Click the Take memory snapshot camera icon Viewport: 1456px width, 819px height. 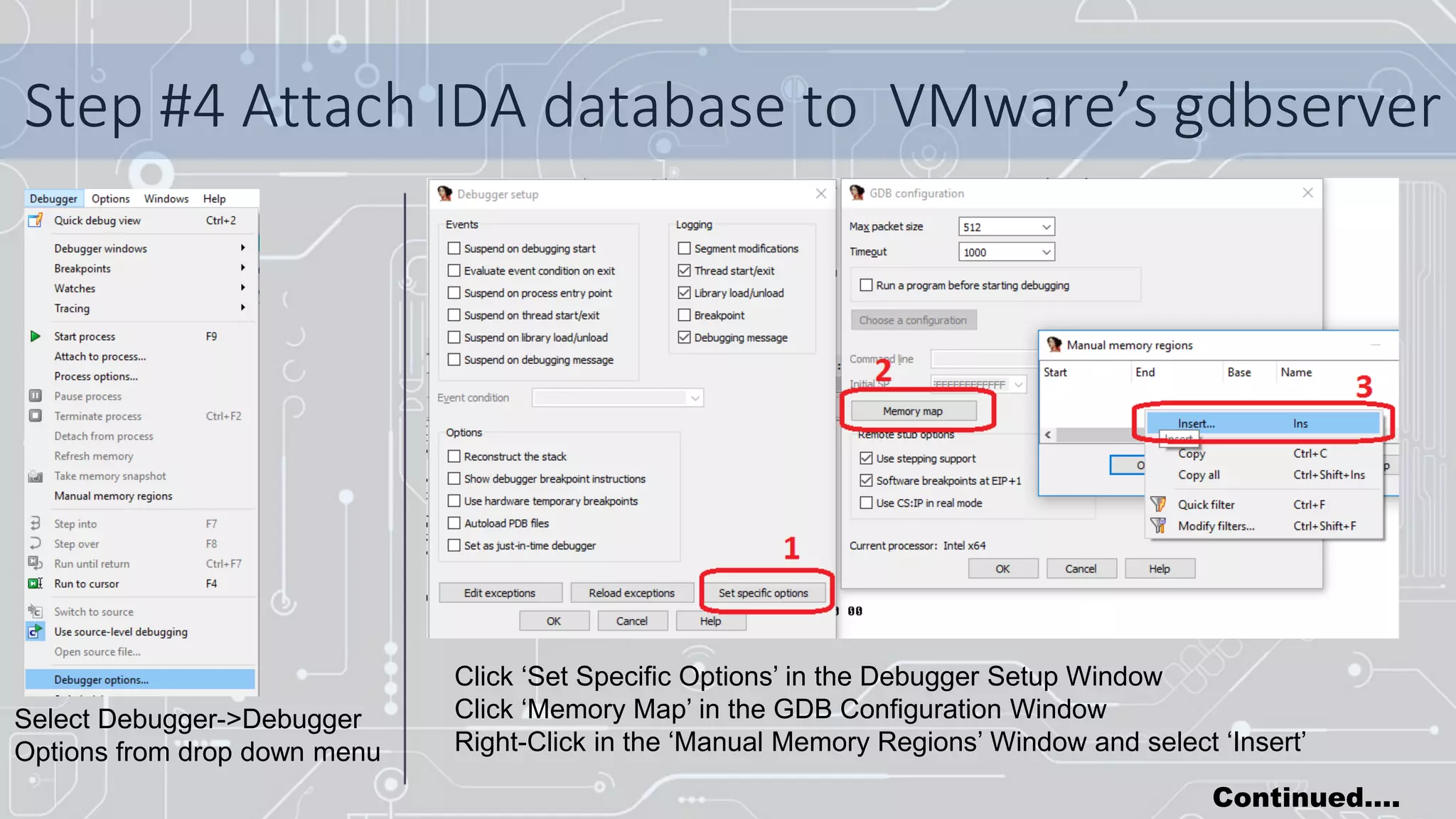coord(35,476)
